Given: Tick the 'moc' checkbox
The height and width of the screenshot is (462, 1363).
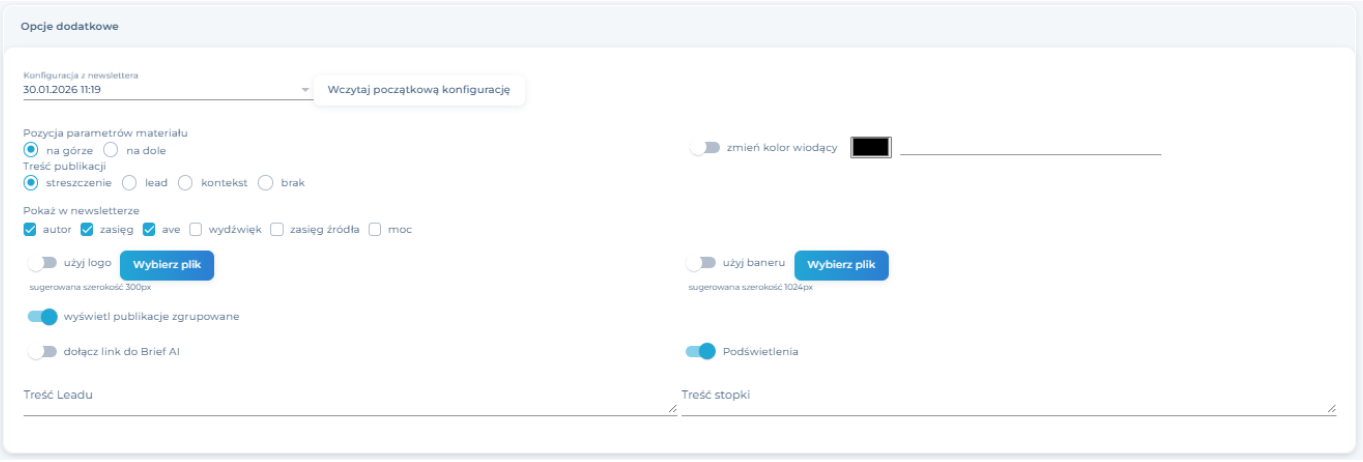Looking at the screenshot, I should 375,229.
